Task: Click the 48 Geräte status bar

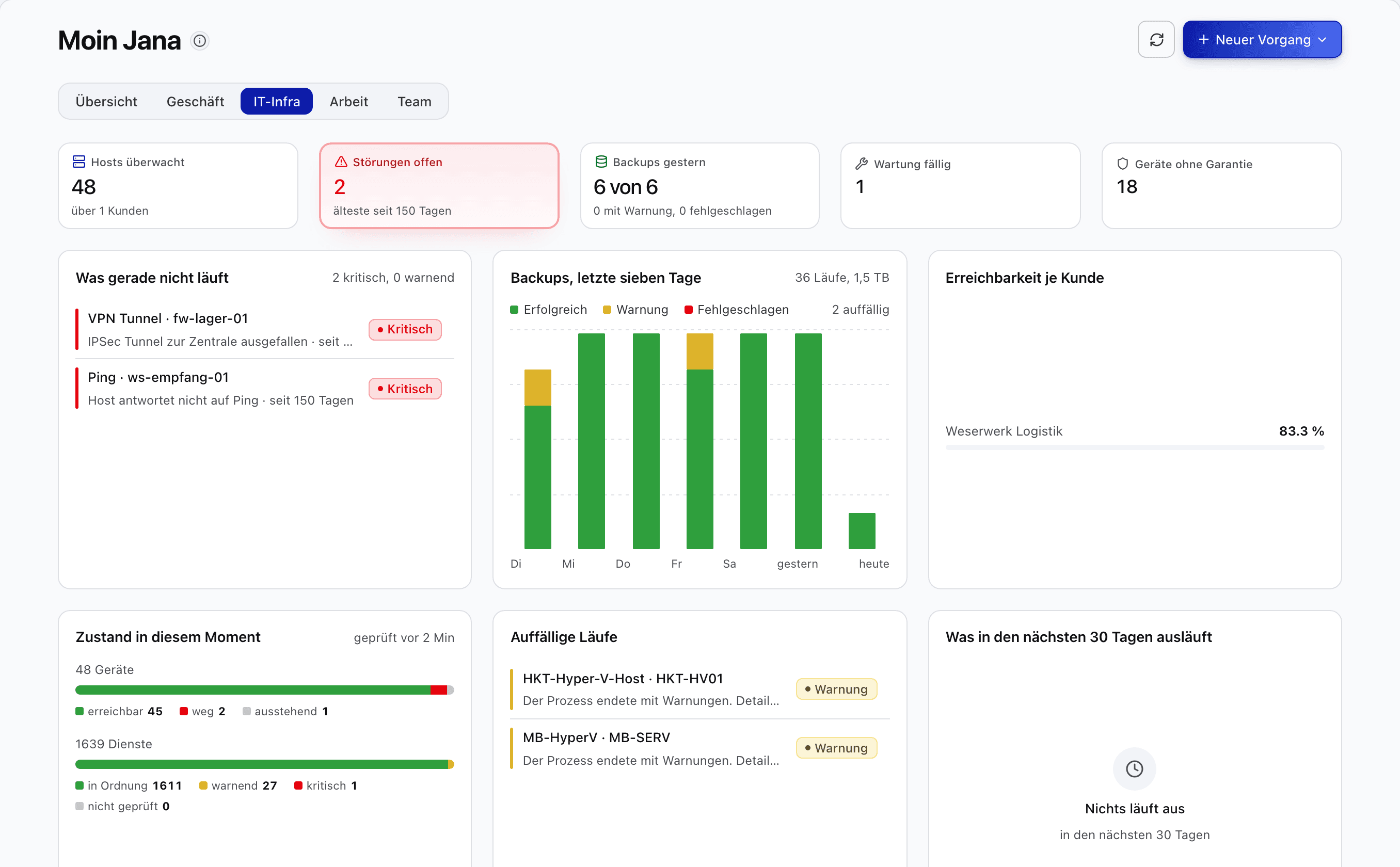Action: [265, 690]
